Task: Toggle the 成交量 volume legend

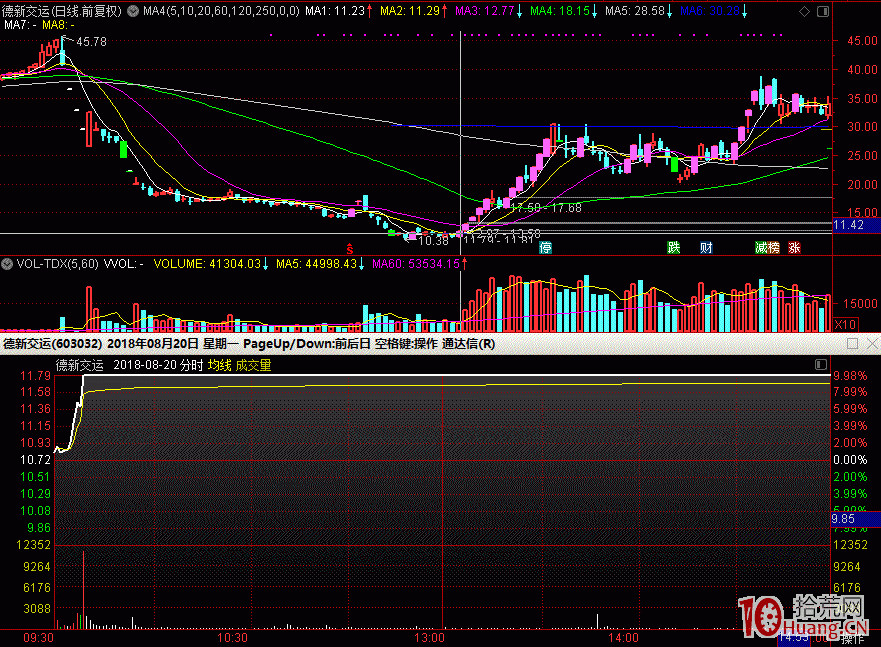Action: [254, 365]
